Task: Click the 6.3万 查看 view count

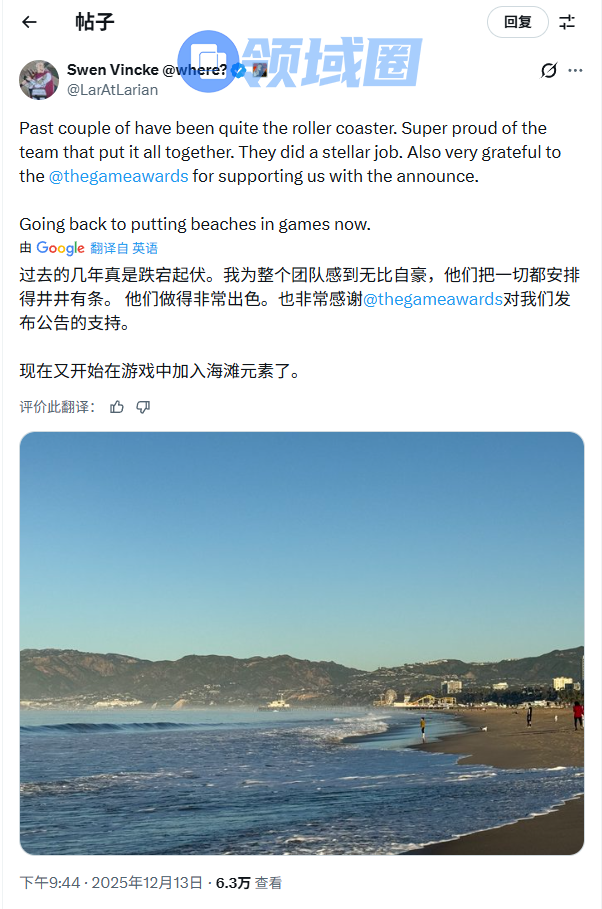Action: click(248, 883)
